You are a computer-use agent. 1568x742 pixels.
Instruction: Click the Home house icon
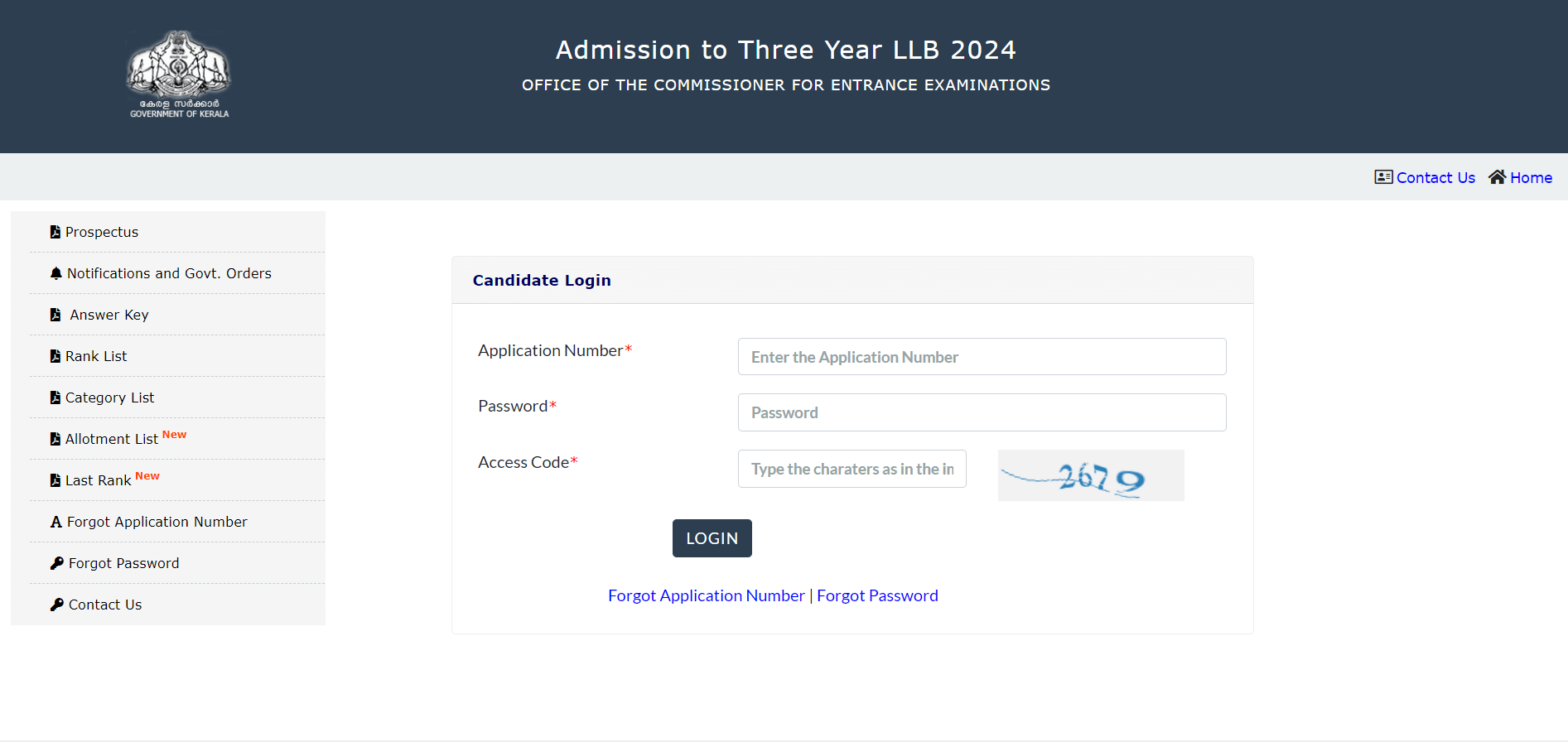(1496, 176)
